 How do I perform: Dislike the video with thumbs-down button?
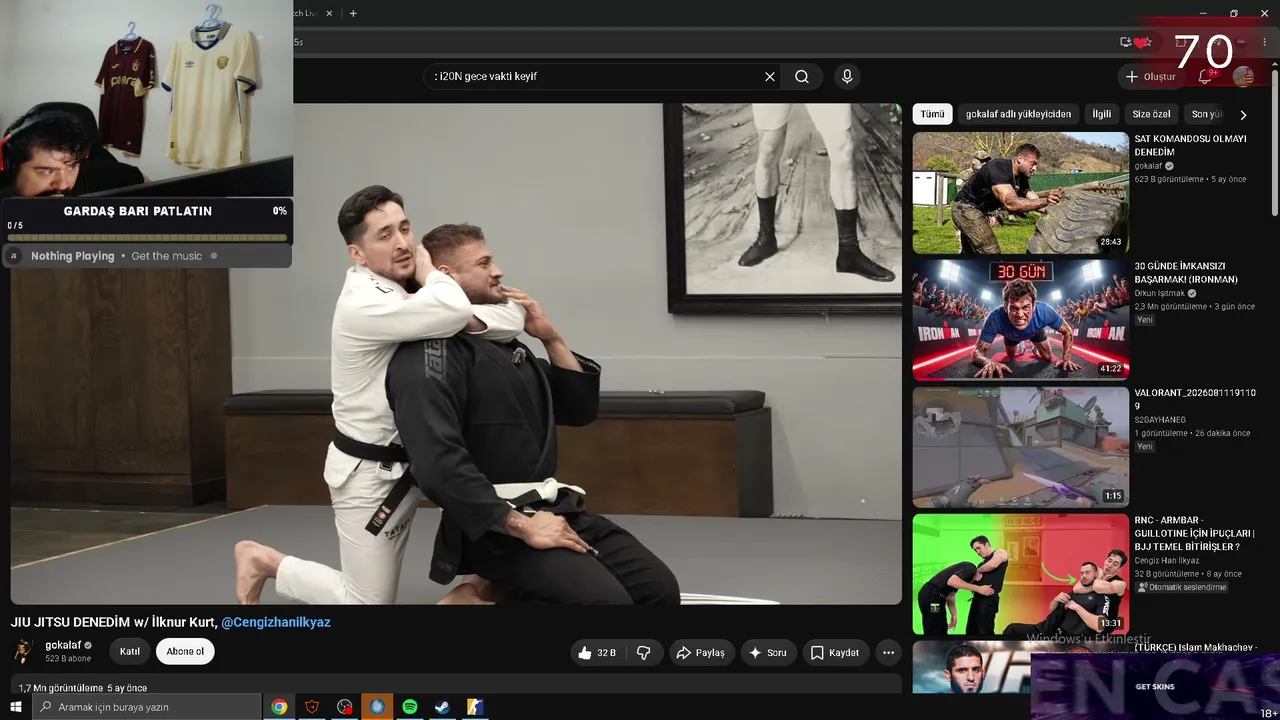(643, 653)
